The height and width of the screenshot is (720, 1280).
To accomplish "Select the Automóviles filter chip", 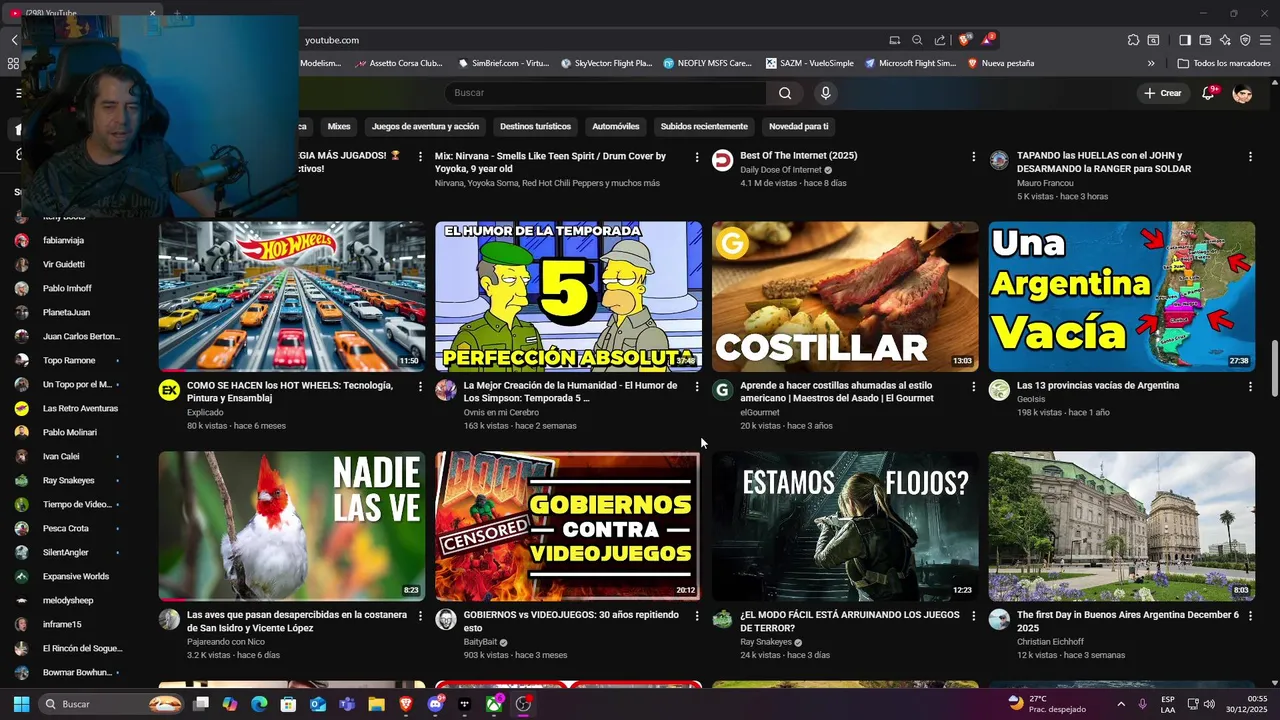I will 615,126.
